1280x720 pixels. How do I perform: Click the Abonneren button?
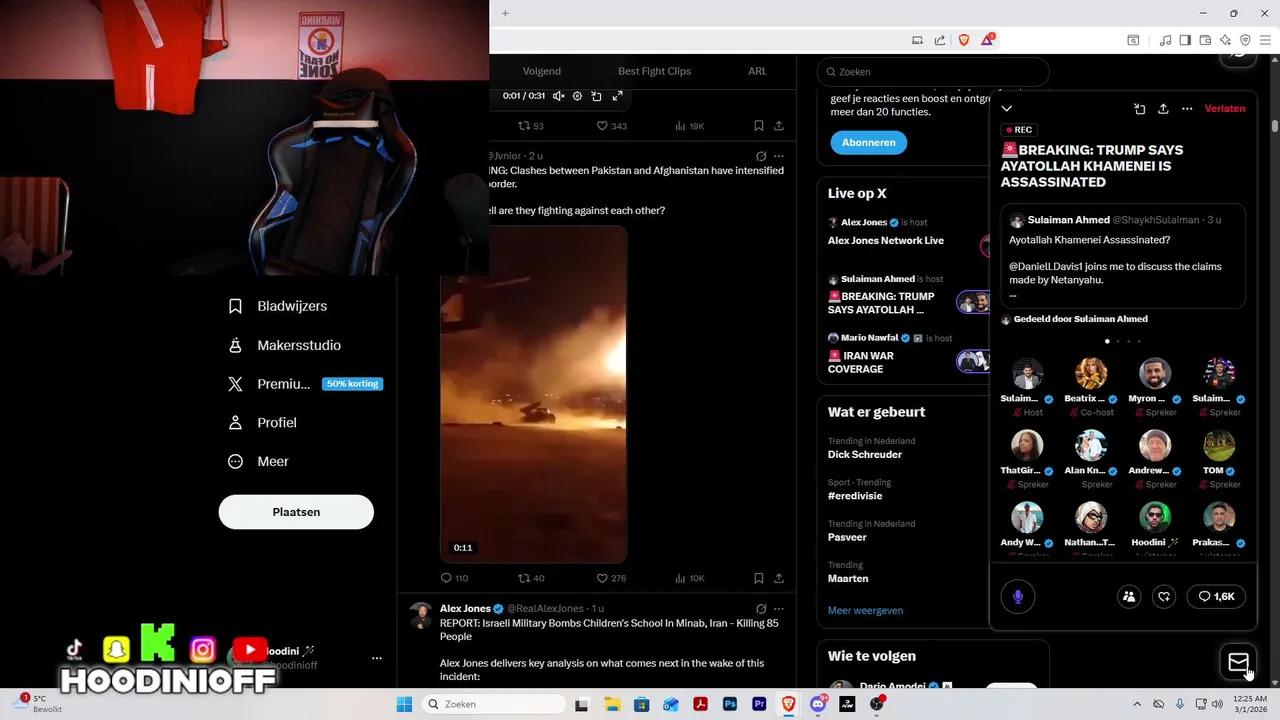(x=868, y=142)
